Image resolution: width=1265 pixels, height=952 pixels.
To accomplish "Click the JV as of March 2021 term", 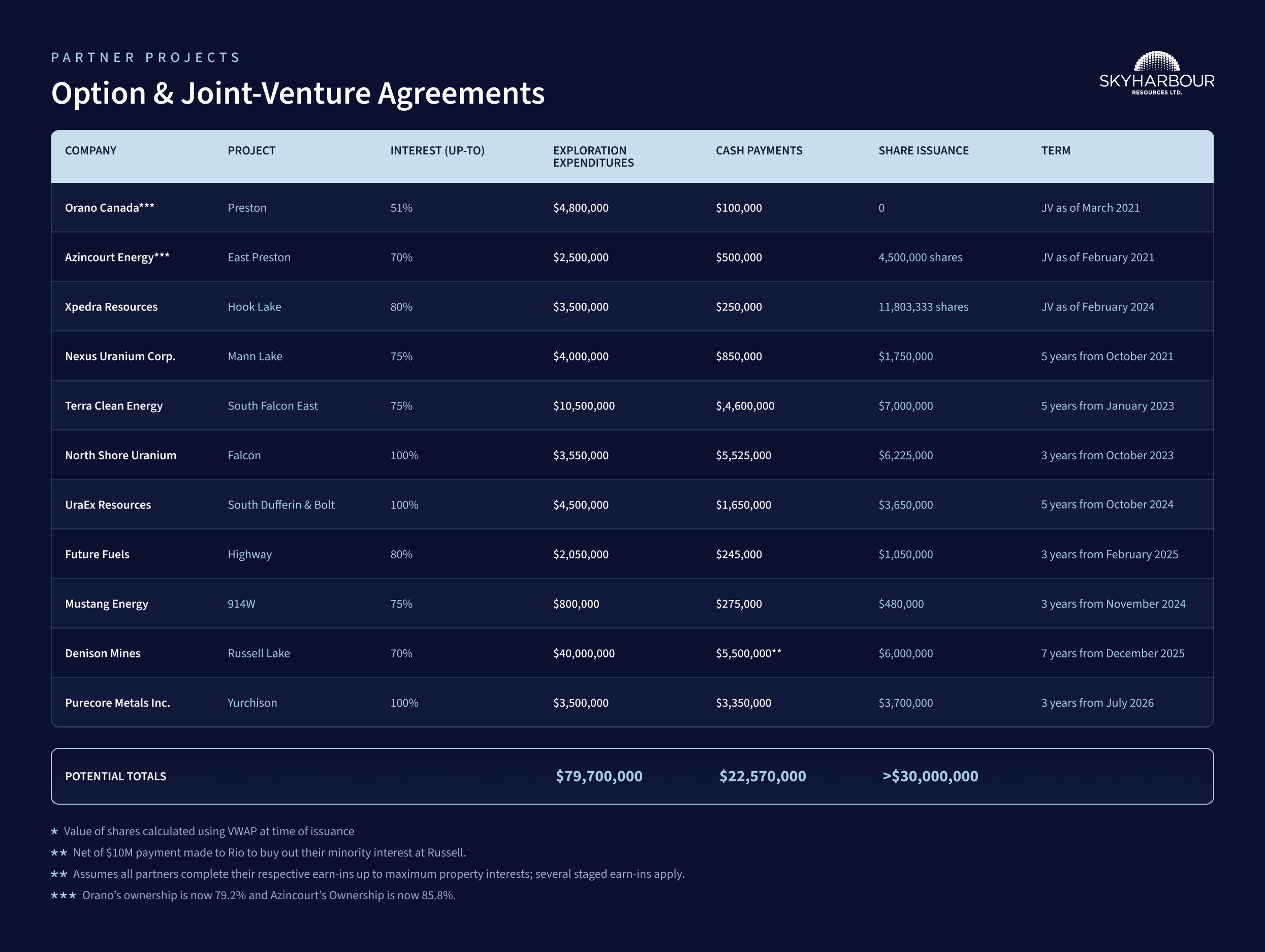I will (1090, 208).
